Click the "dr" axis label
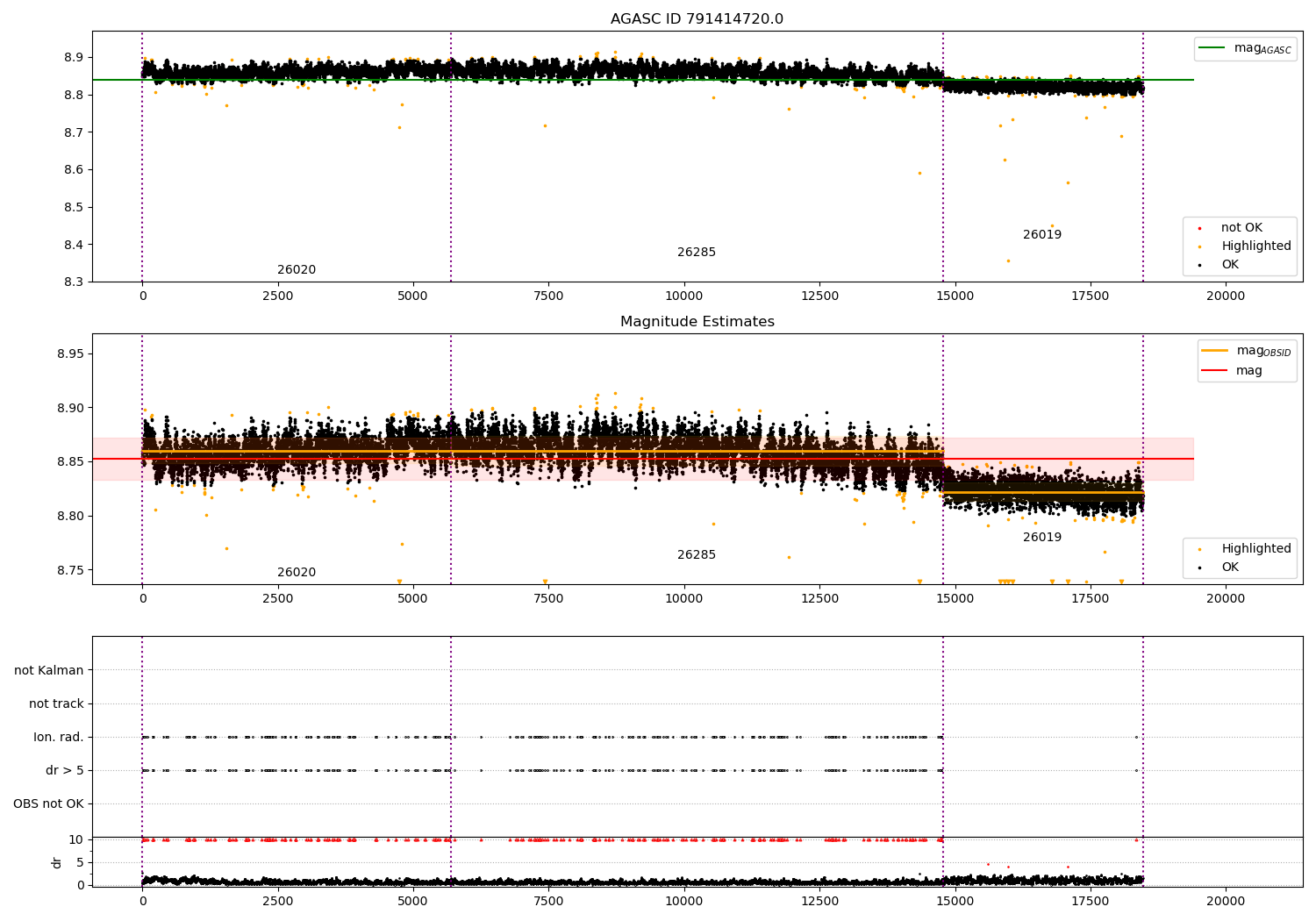 [56, 862]
